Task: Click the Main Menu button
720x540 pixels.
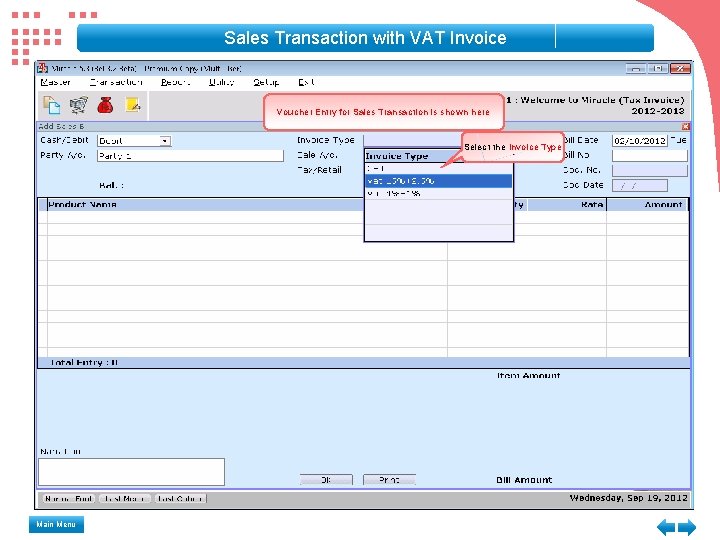Action: [x=56, y=524]
